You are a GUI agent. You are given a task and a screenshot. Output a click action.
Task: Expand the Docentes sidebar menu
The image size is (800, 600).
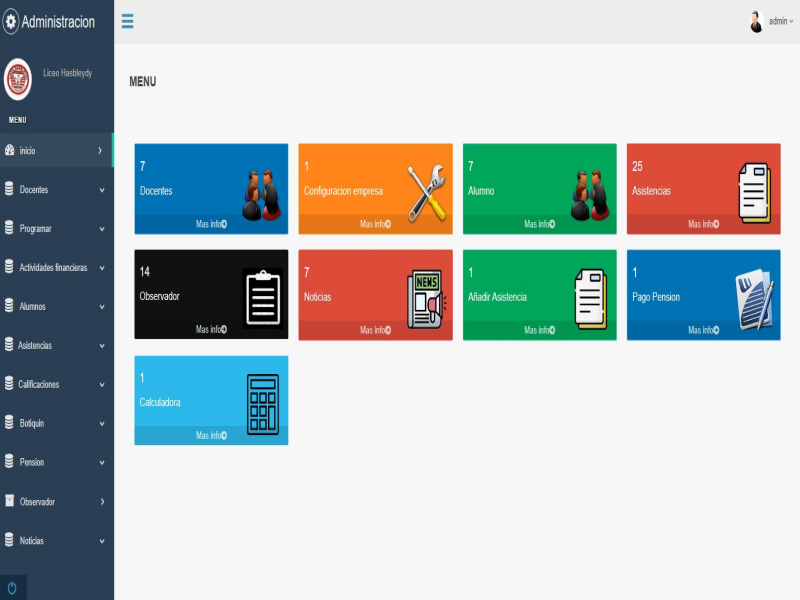(x=56, y=189)
